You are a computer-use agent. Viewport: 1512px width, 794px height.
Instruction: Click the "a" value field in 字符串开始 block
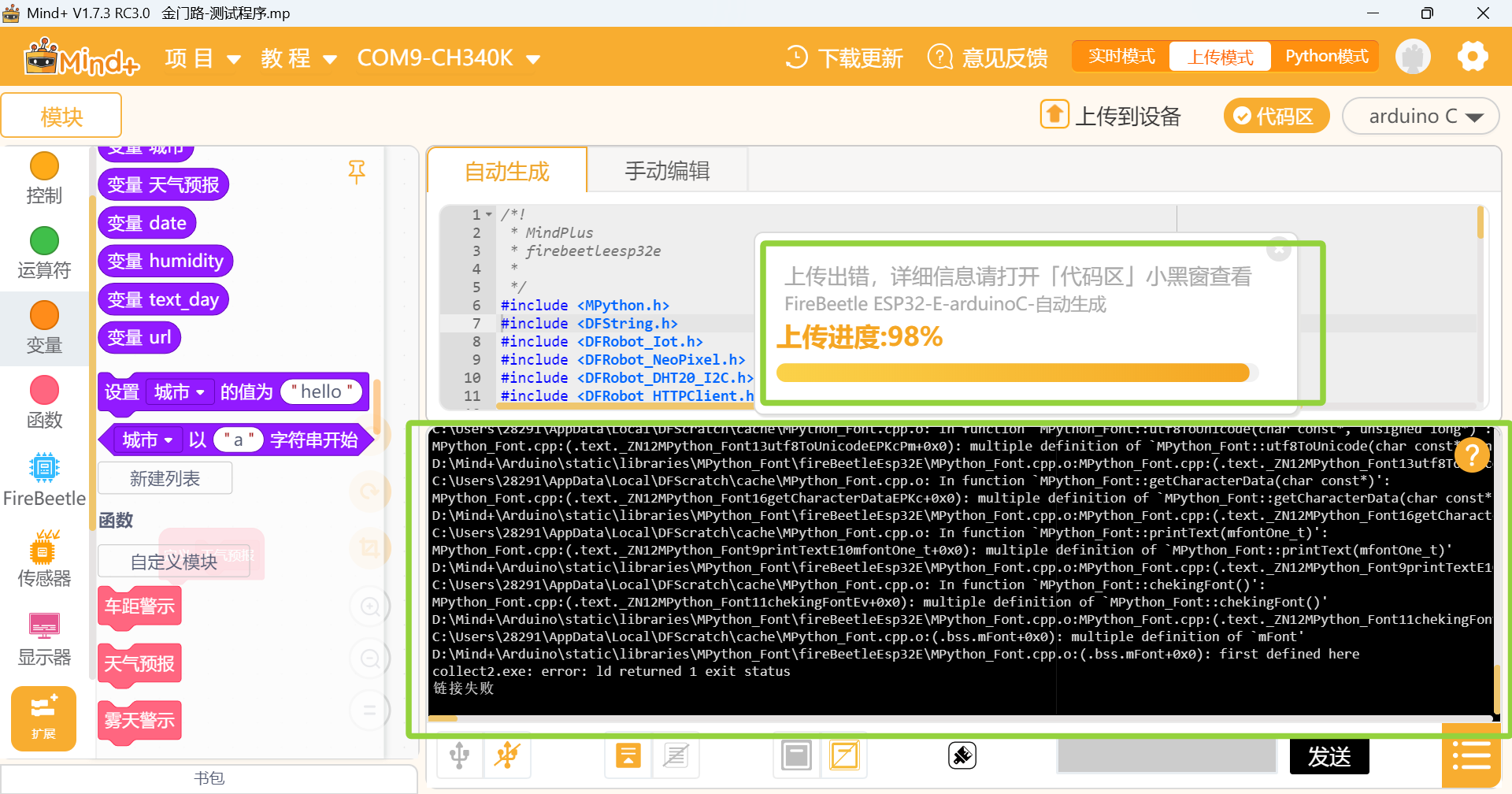tap(239, 440)
